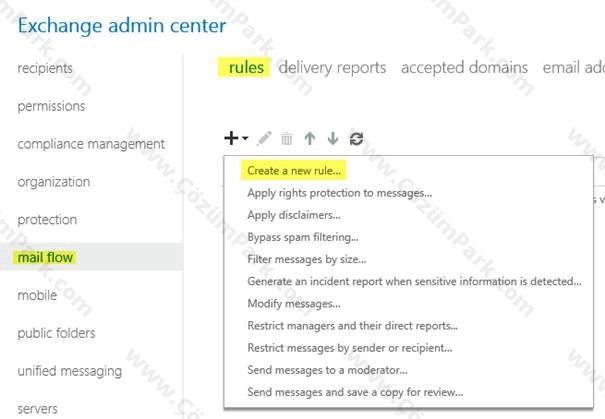Open unified messaging section
The image size is (605, 419).
click(69, 371)
